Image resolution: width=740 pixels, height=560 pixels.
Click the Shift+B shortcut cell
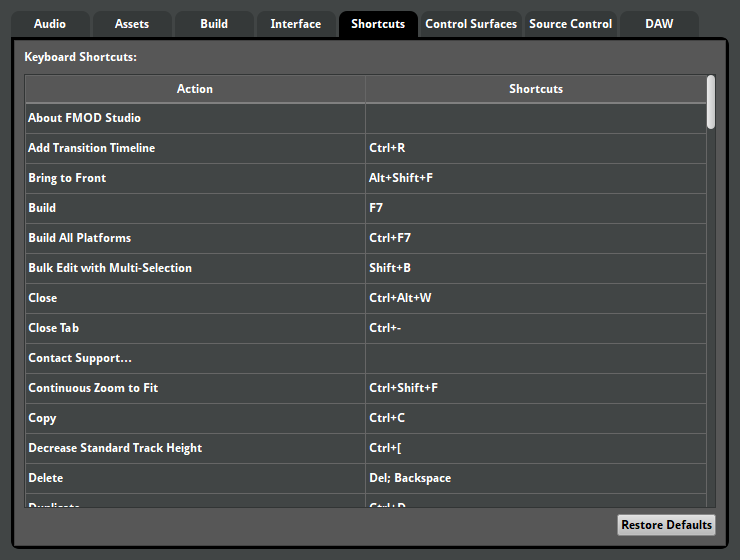click(536, 268)
